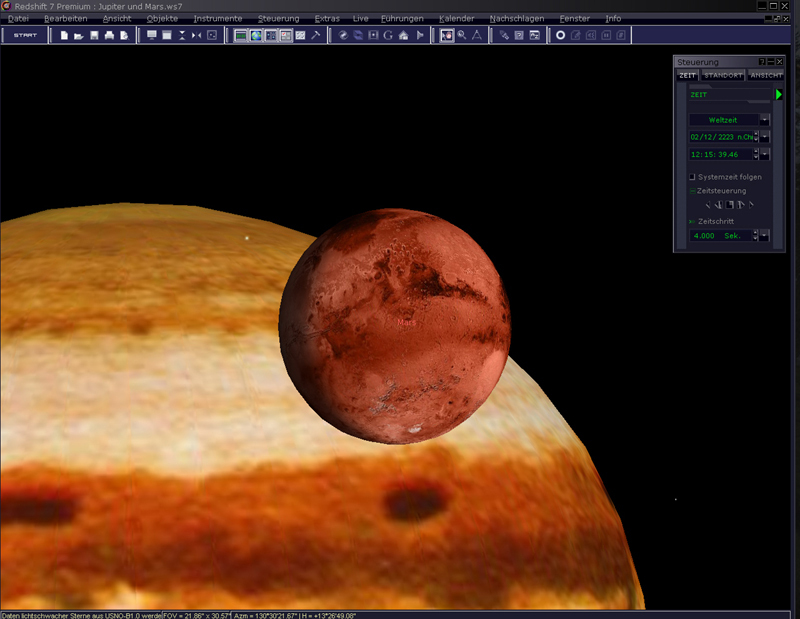Create a new workspace document
Image resolution: width=800 pixels, height=619 pixels.
pos(64,35)
